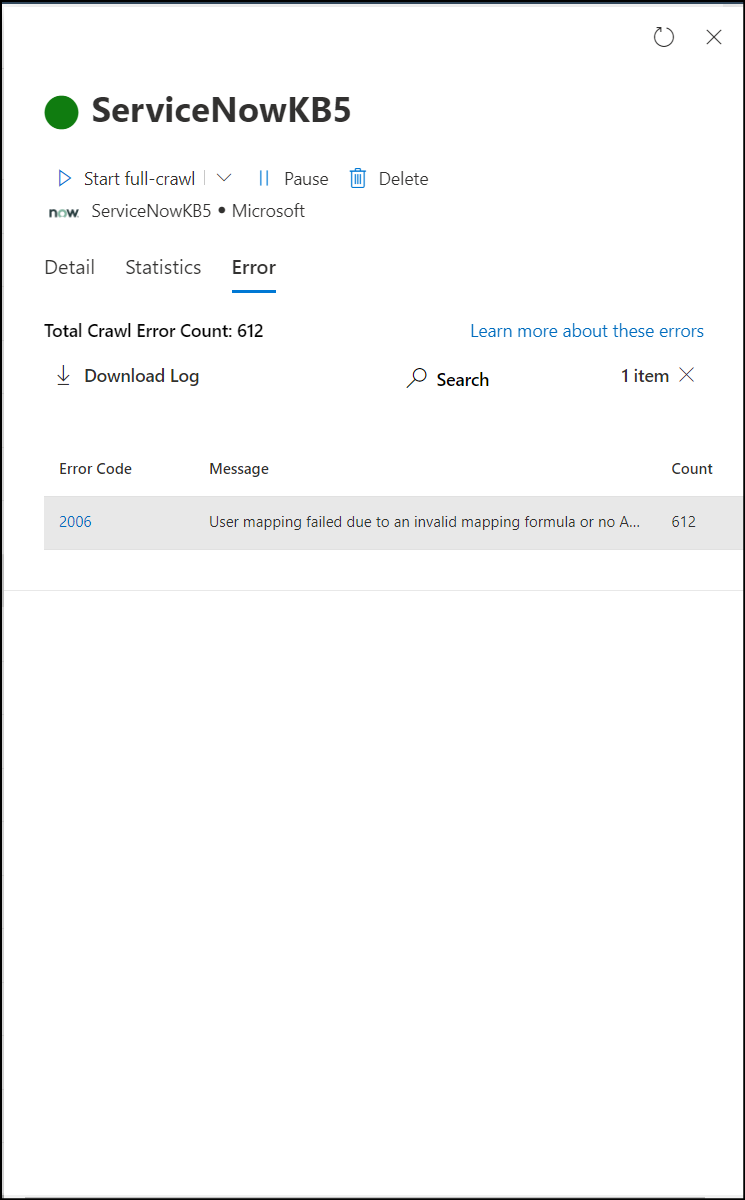Click the green connection status circle
The image size is (745, 1200).
coord(62,112)
